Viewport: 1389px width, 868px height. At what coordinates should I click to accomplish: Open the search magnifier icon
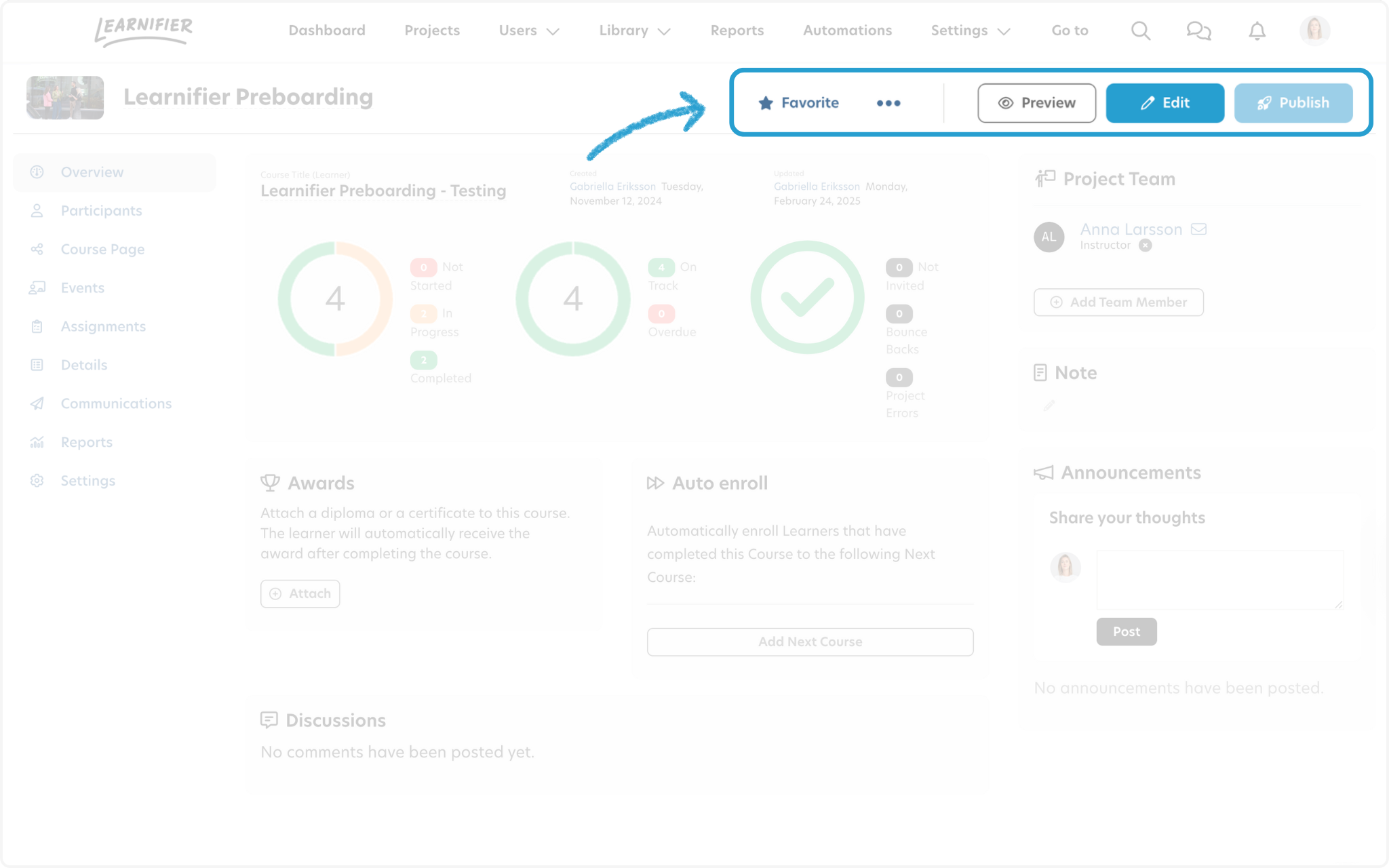coord(1141,31)
